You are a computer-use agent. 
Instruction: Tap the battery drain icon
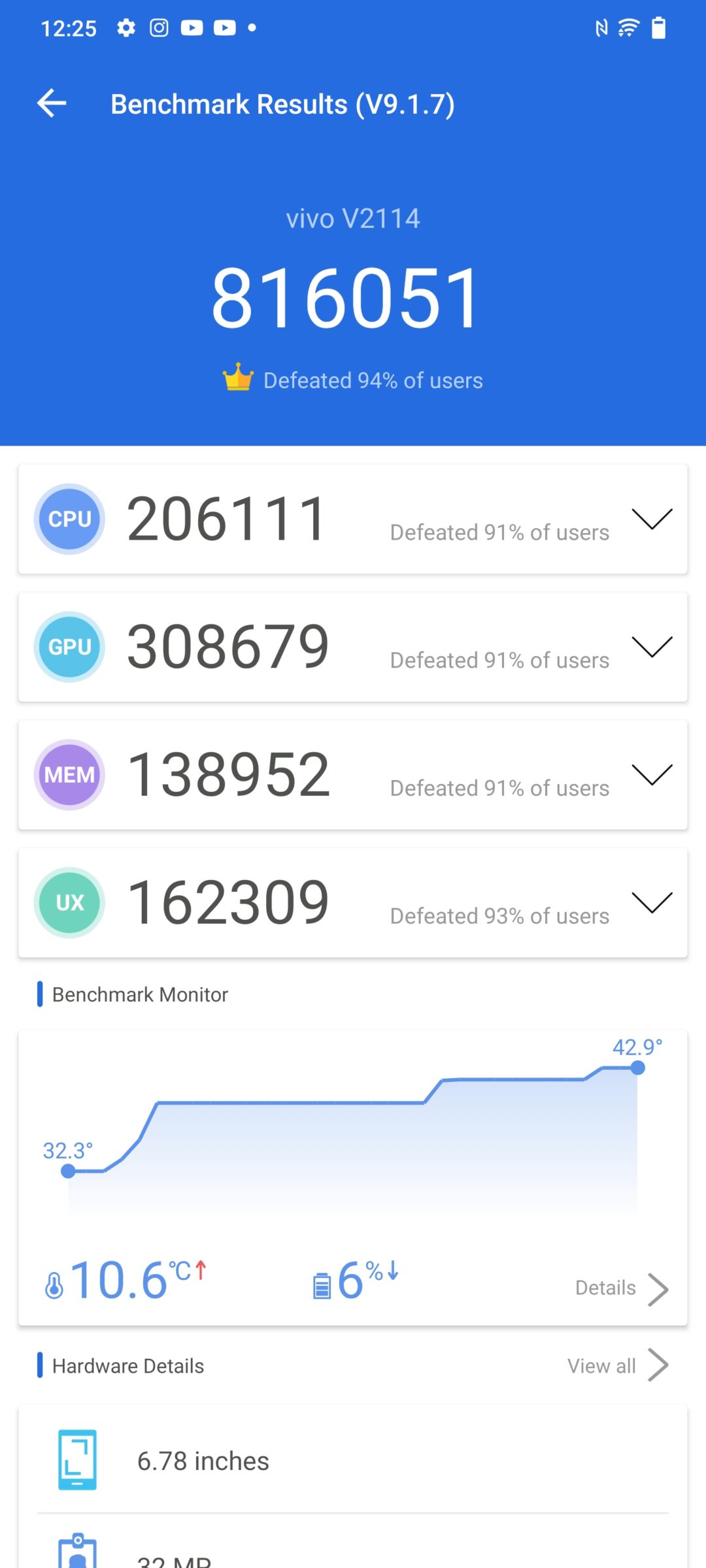pyautogui.click(x=322, y=1285)
